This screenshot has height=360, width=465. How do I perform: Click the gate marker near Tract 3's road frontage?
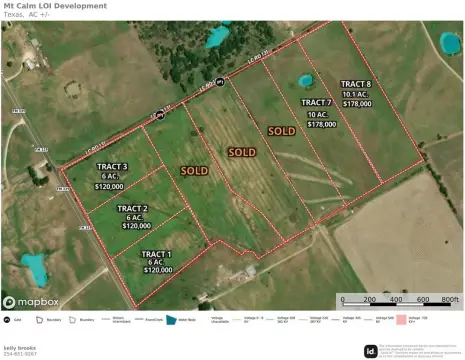coord(160,115)
